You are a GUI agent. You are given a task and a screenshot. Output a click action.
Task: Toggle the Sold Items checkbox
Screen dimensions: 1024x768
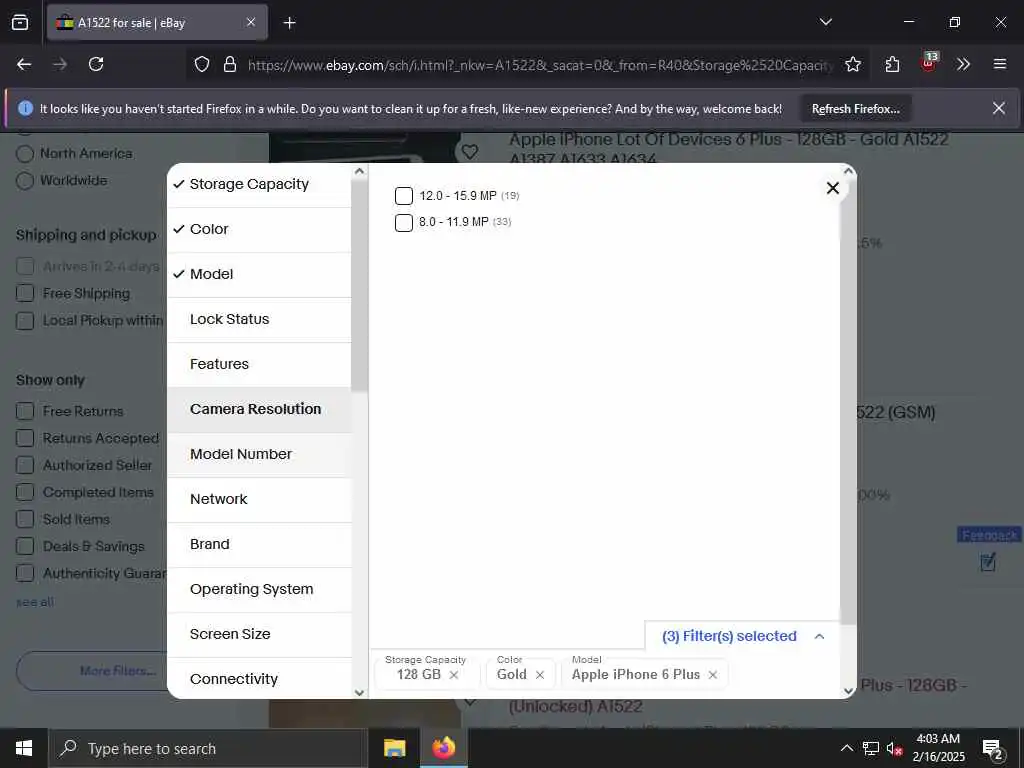(25, 519)
